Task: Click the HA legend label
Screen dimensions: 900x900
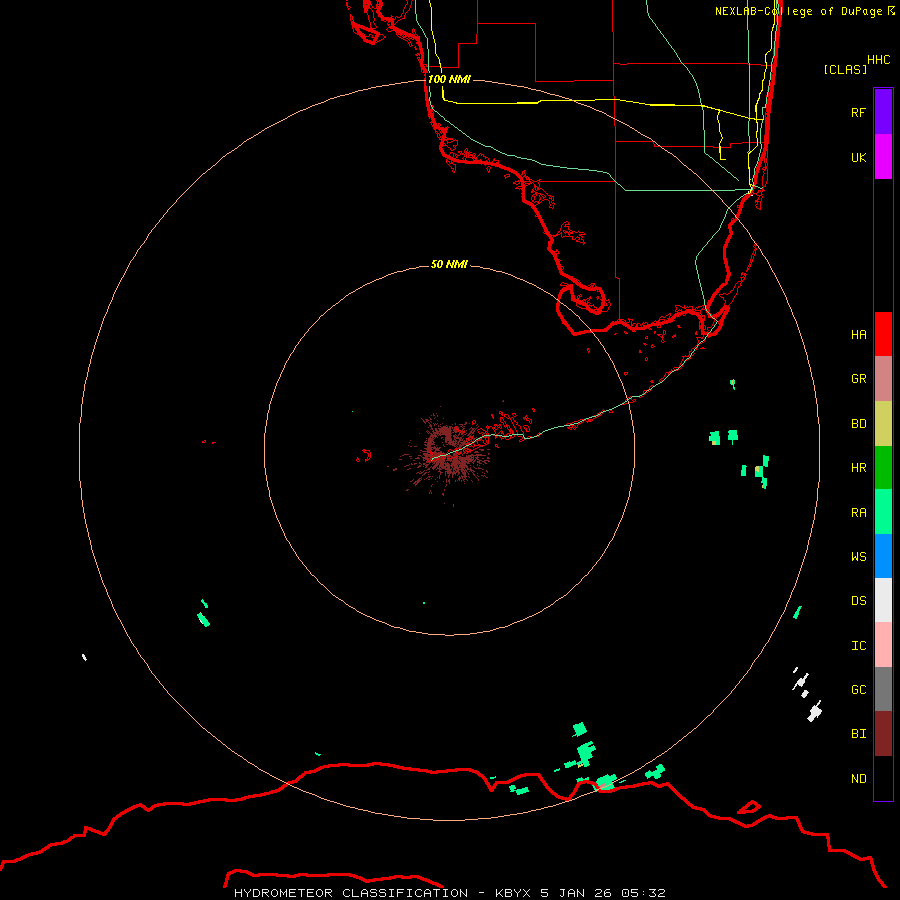Action: click(858, 334)
